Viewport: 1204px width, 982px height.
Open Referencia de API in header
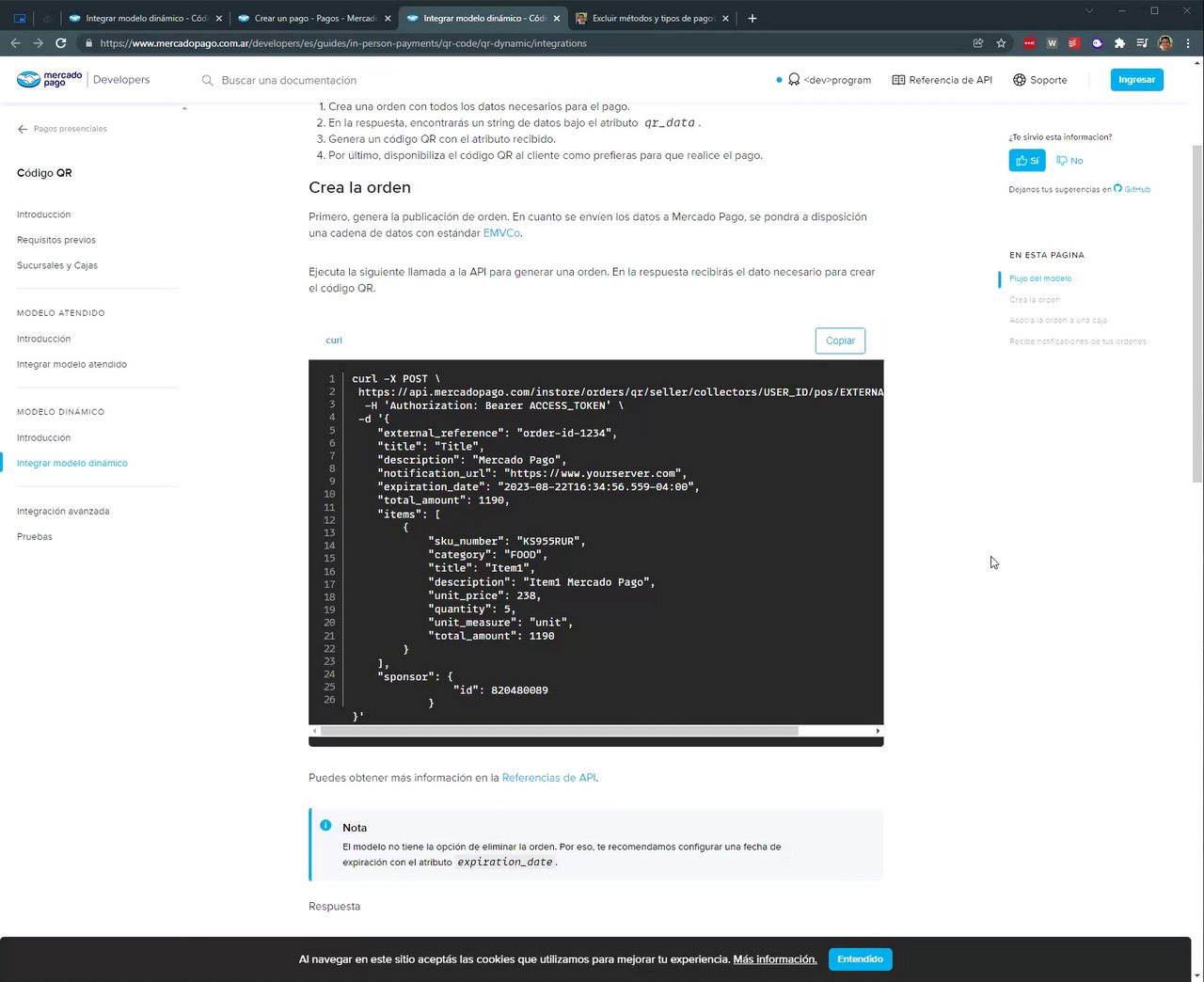942,80
